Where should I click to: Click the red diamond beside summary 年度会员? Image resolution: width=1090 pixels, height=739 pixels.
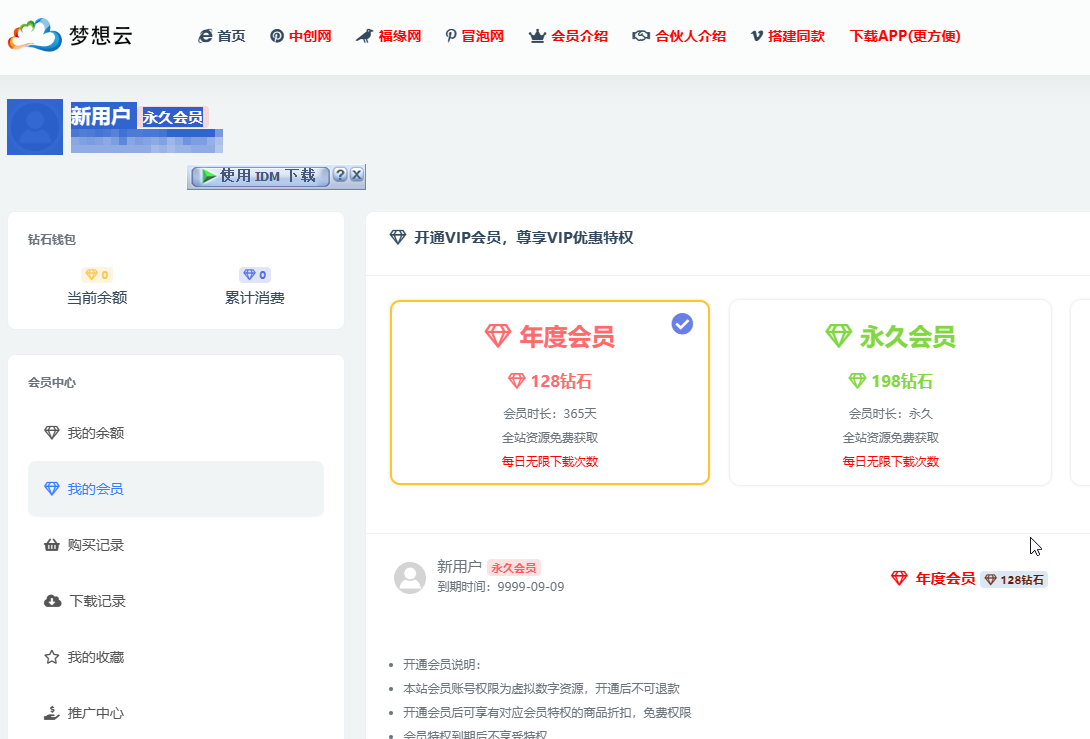pyautogui.click(x=900, y=578)
